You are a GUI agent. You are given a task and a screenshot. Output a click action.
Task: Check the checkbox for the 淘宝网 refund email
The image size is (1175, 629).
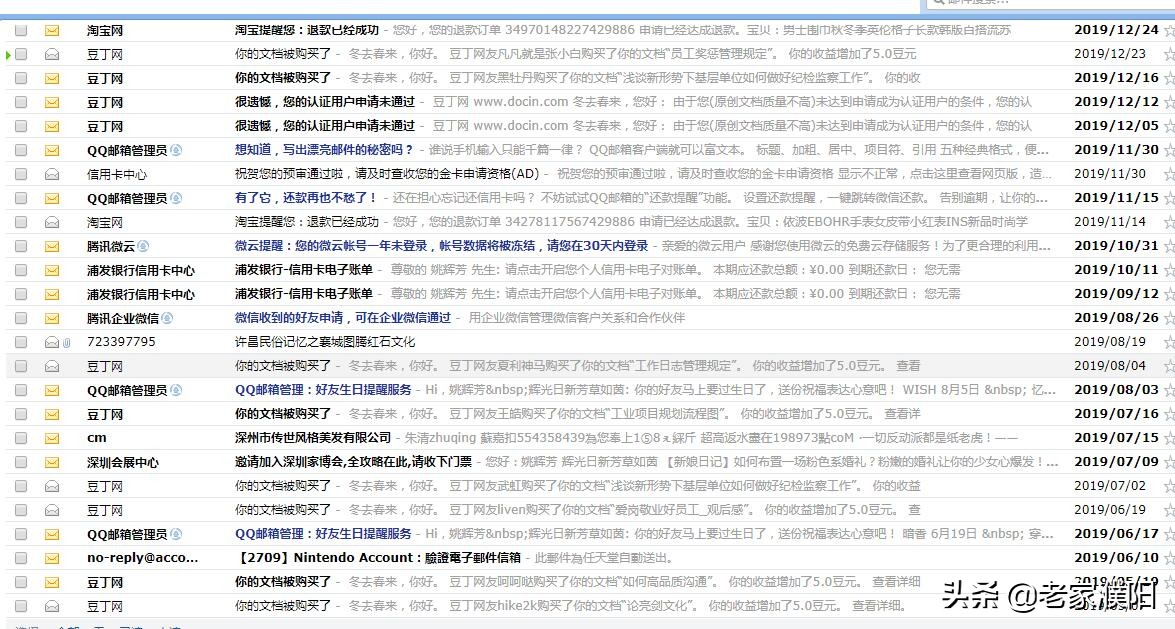(x=22, y=31)
